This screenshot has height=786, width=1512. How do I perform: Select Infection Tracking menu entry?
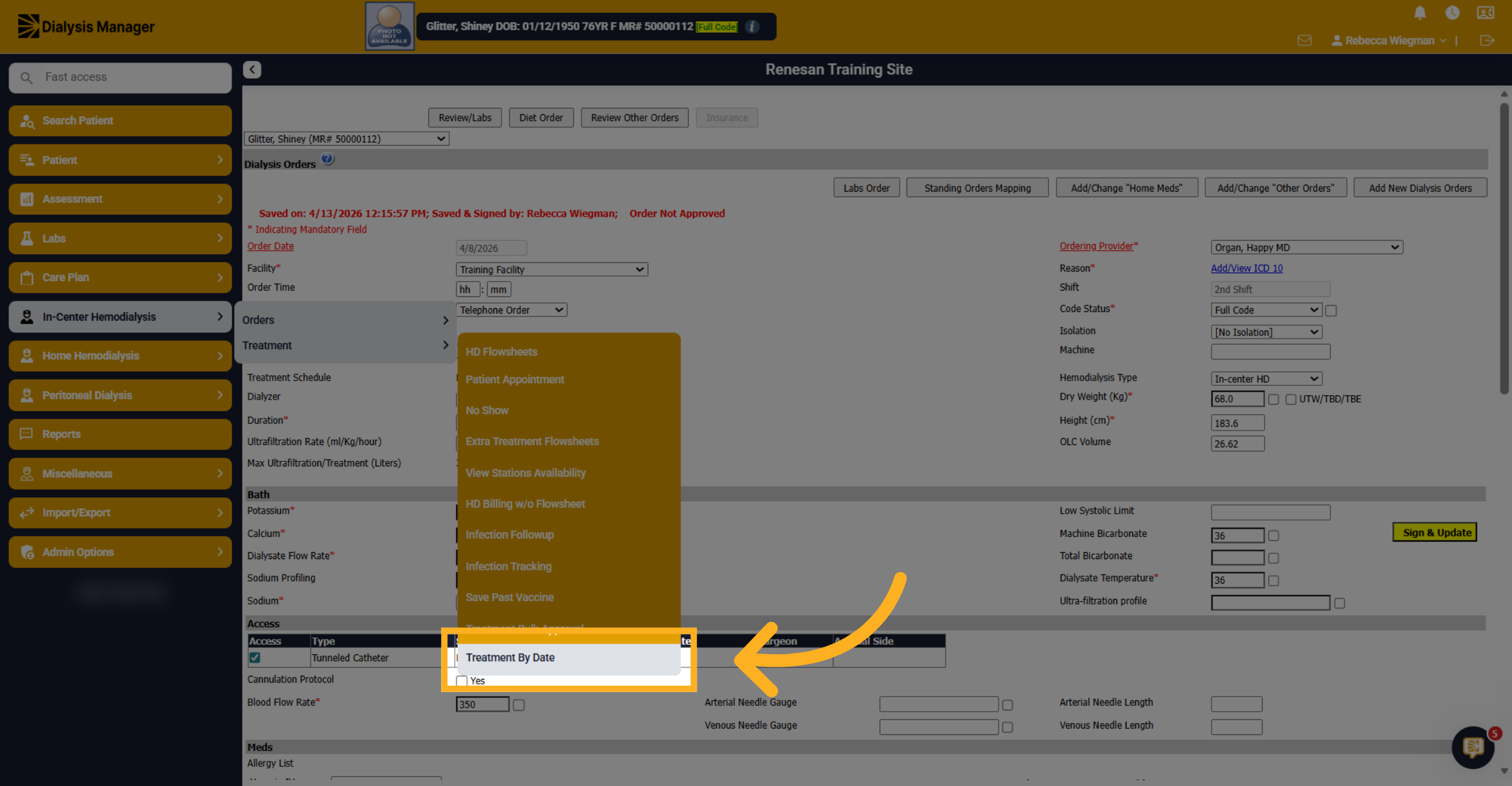[569, 566]
